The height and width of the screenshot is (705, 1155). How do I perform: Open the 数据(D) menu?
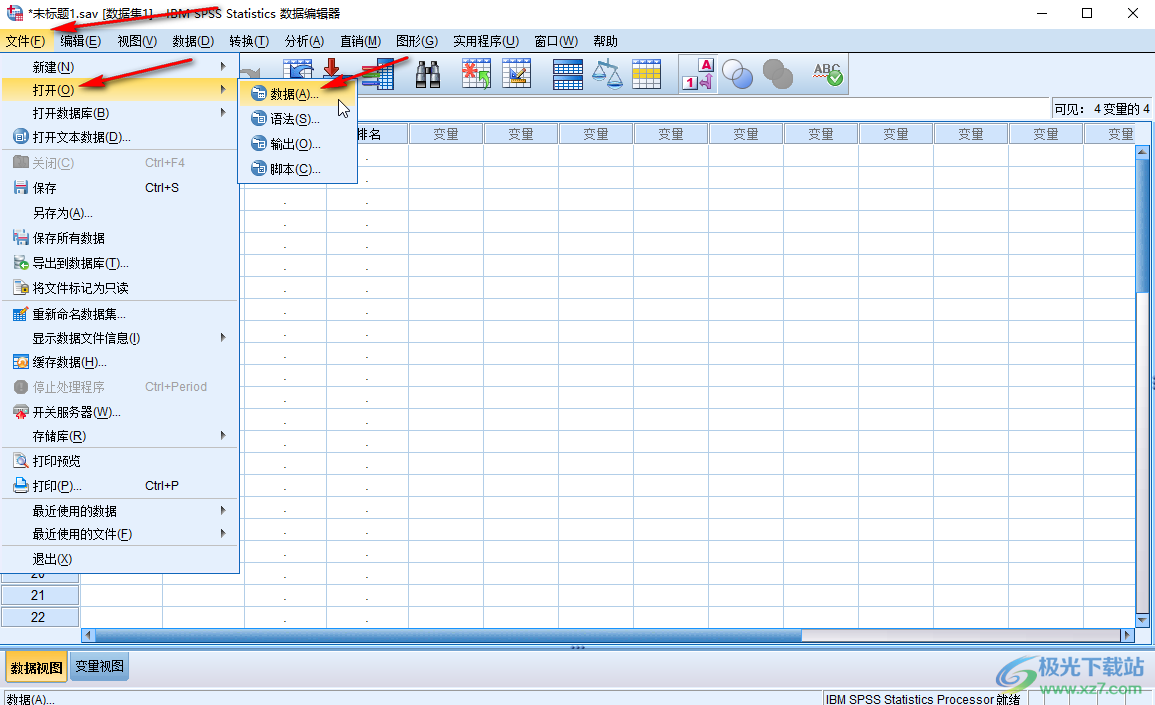[193, 41]
